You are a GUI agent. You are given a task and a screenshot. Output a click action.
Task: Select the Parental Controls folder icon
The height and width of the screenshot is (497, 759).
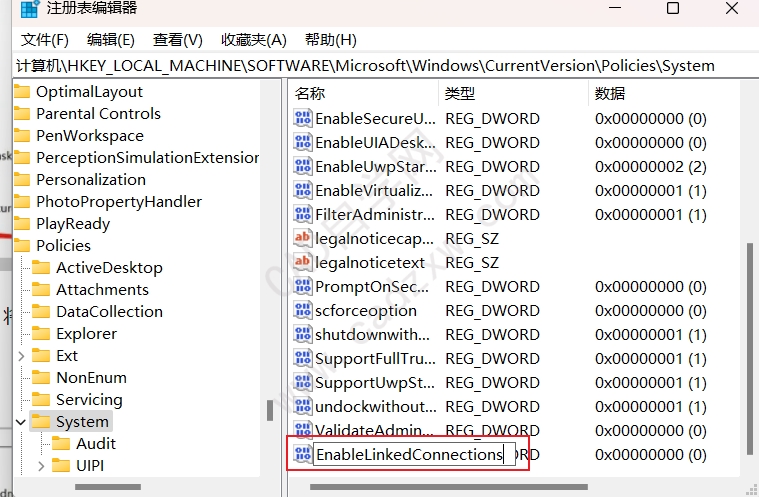tap(22, 114)
